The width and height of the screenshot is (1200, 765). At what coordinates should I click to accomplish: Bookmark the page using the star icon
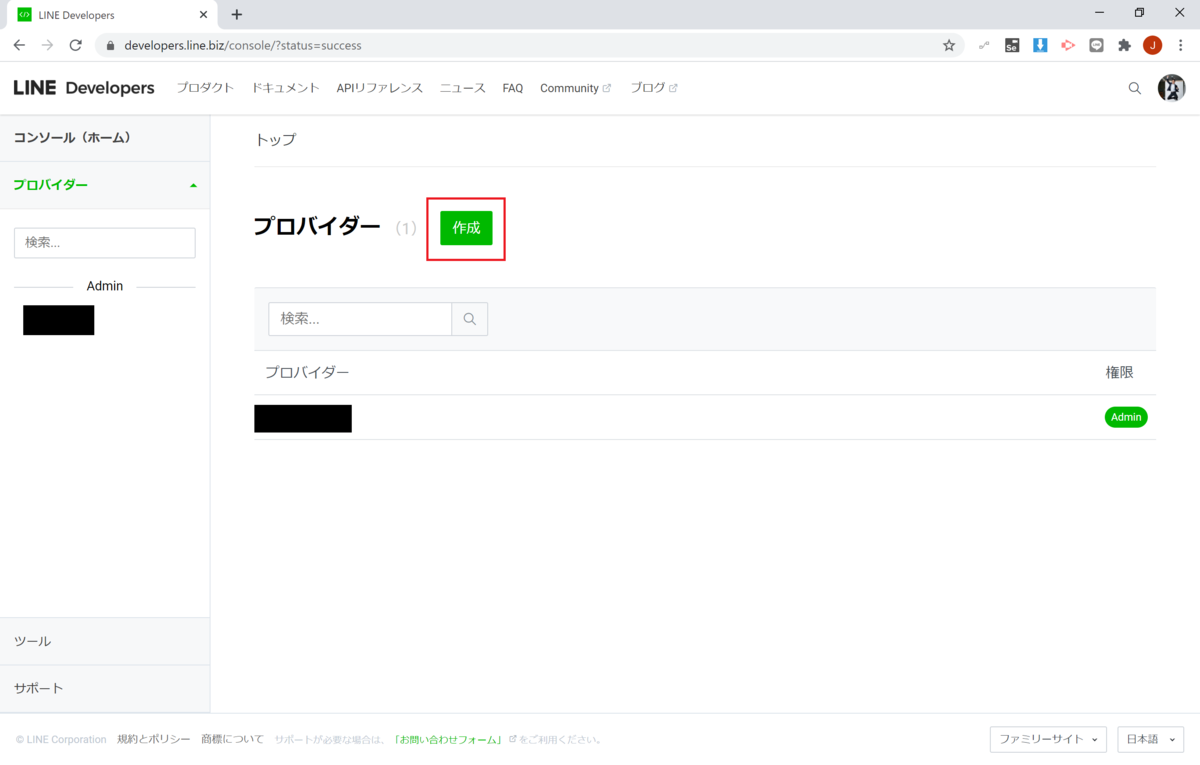coord(948,45)
